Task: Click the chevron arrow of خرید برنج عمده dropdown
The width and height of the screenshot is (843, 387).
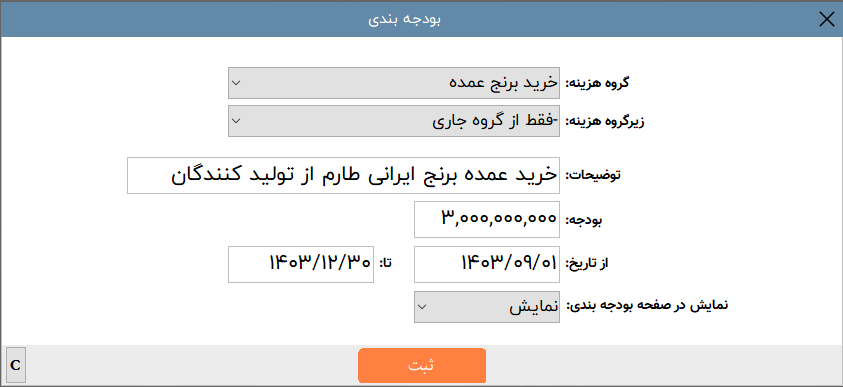Action: 235,83
